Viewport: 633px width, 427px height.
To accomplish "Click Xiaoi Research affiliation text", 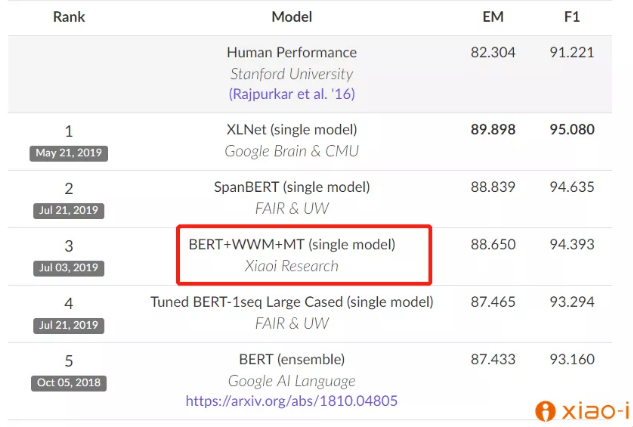I will coord(292,266).
